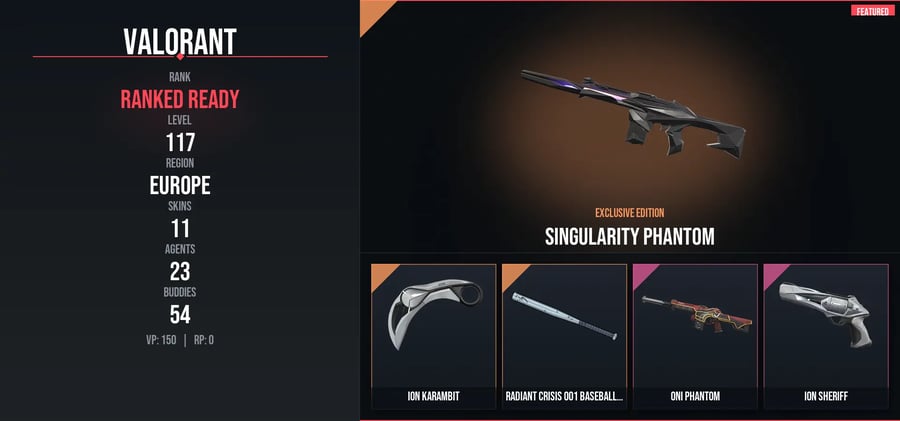Click the Exclusive Edition label

pyautogui.click(x=630, y=213)
